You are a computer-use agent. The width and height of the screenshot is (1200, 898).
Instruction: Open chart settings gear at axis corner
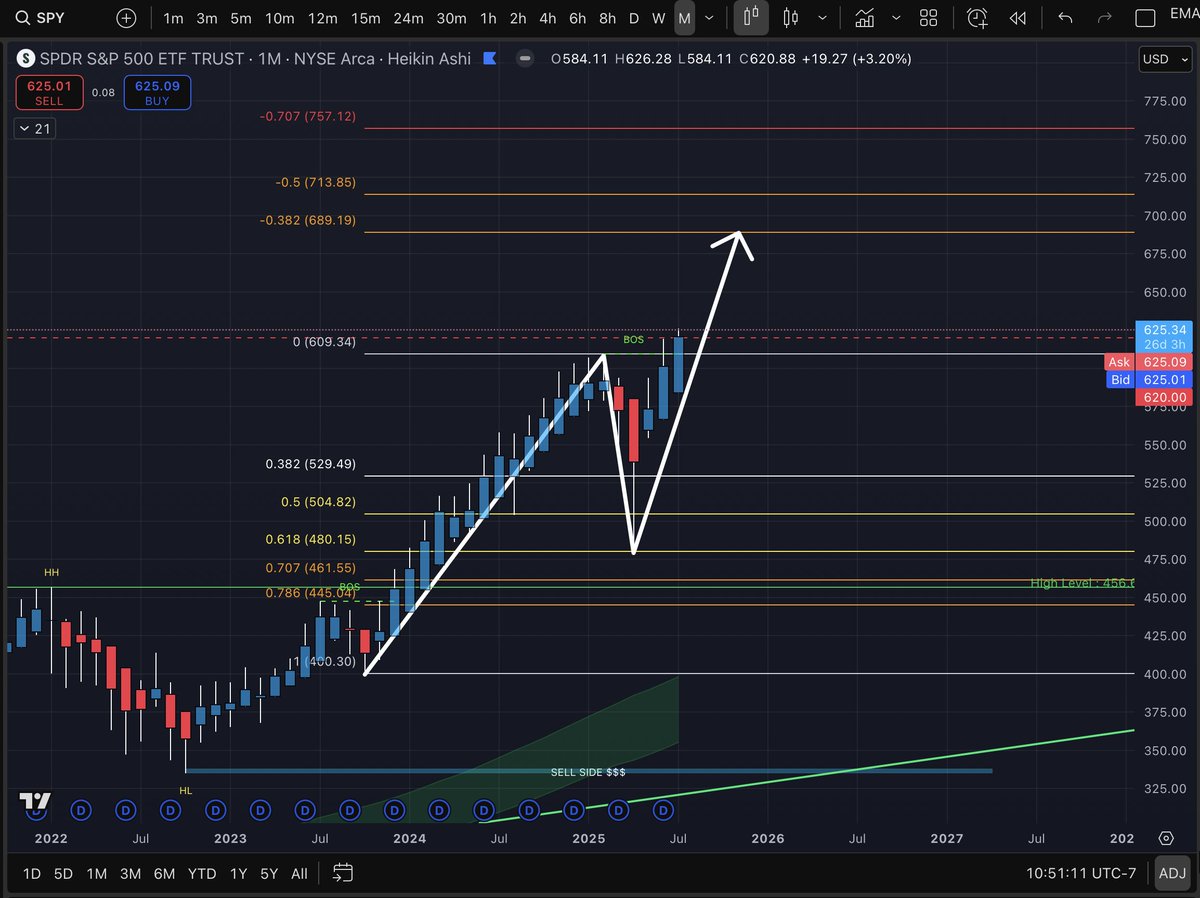coord(1166,838)
